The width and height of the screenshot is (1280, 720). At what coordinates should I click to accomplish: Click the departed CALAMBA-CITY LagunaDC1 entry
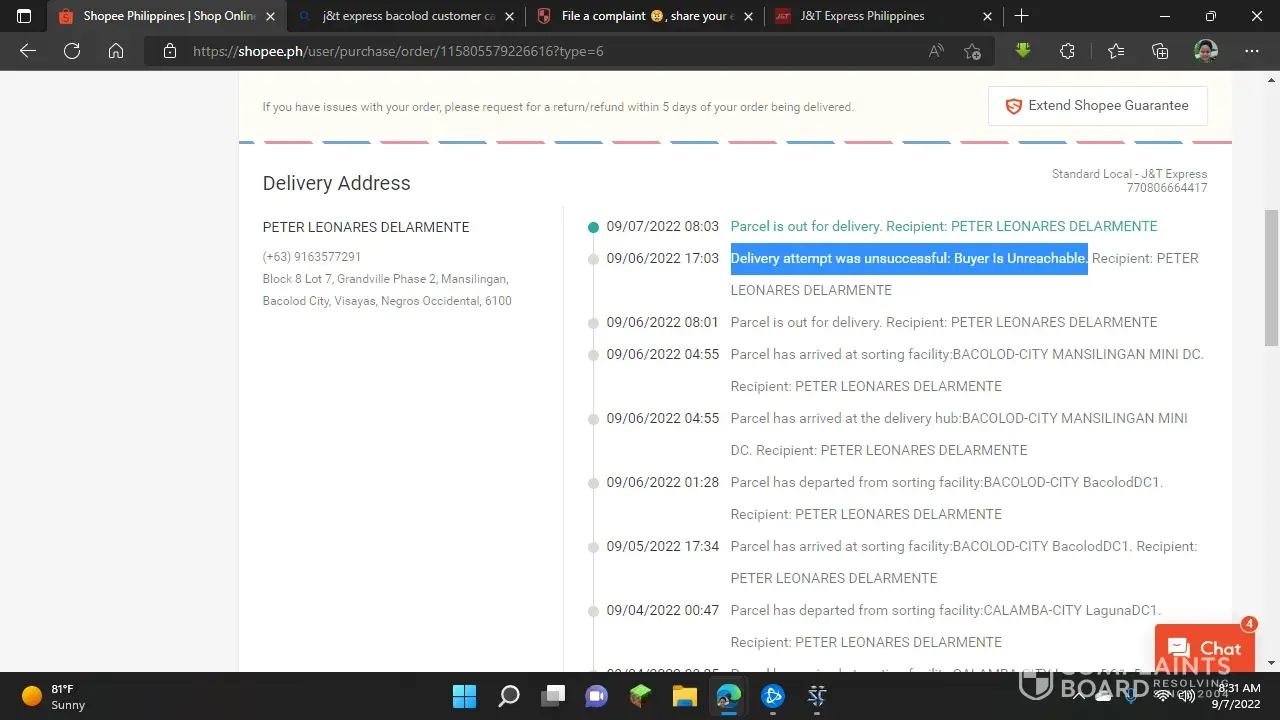point(946,626)
